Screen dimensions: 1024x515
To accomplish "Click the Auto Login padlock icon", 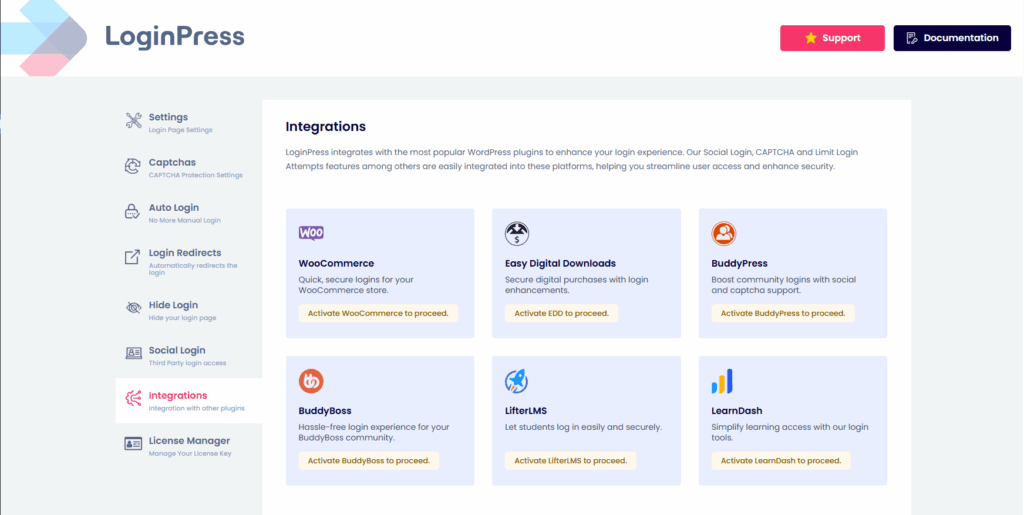I will pyautogui.click(x=133, y=211).
